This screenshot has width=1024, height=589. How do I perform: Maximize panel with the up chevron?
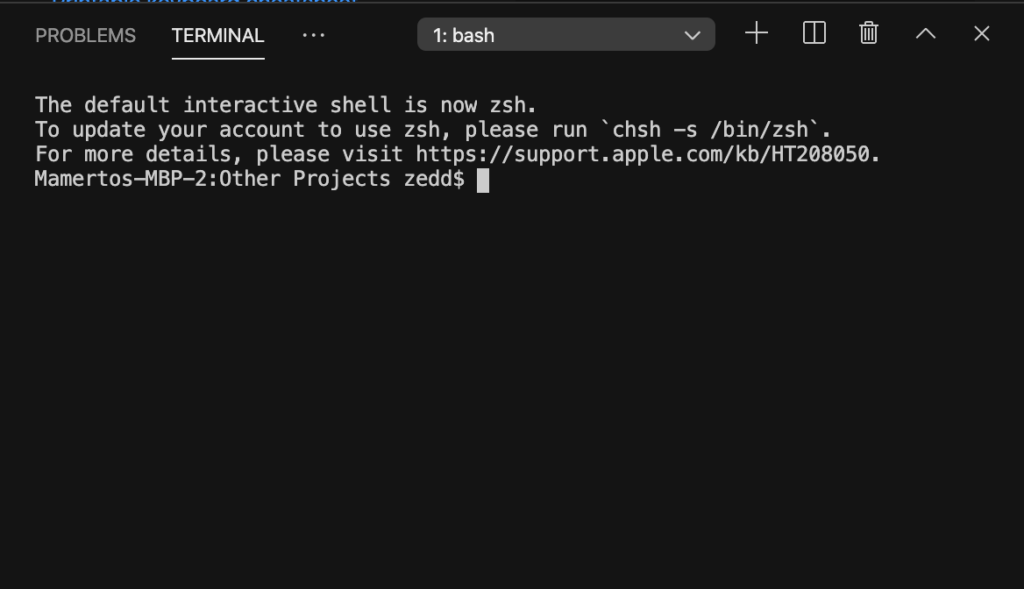(x=925, y=33)
